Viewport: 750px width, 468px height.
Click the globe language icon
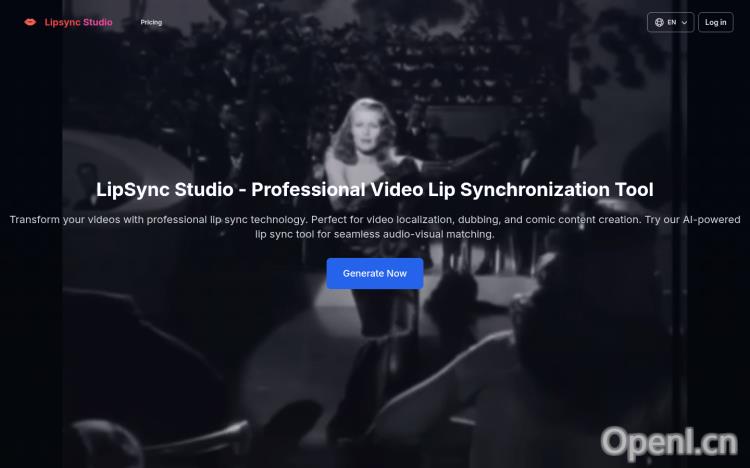[659, 22]
